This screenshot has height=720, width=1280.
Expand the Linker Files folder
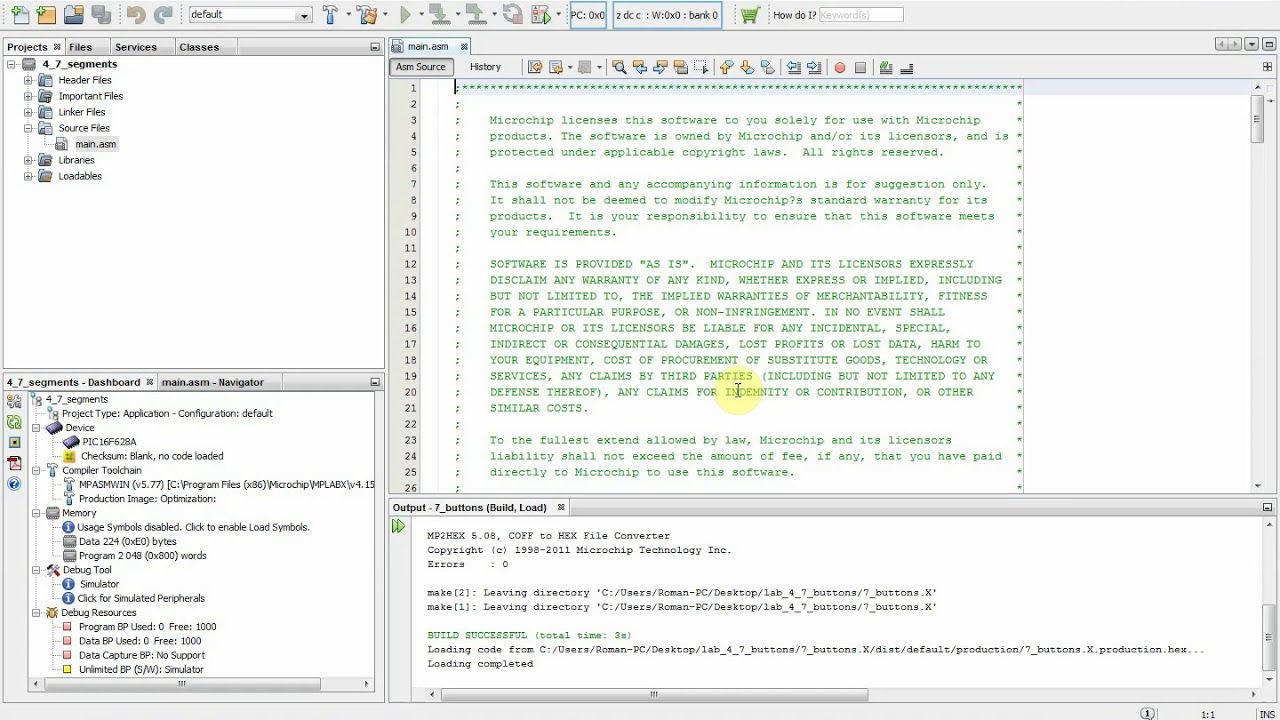29,112
